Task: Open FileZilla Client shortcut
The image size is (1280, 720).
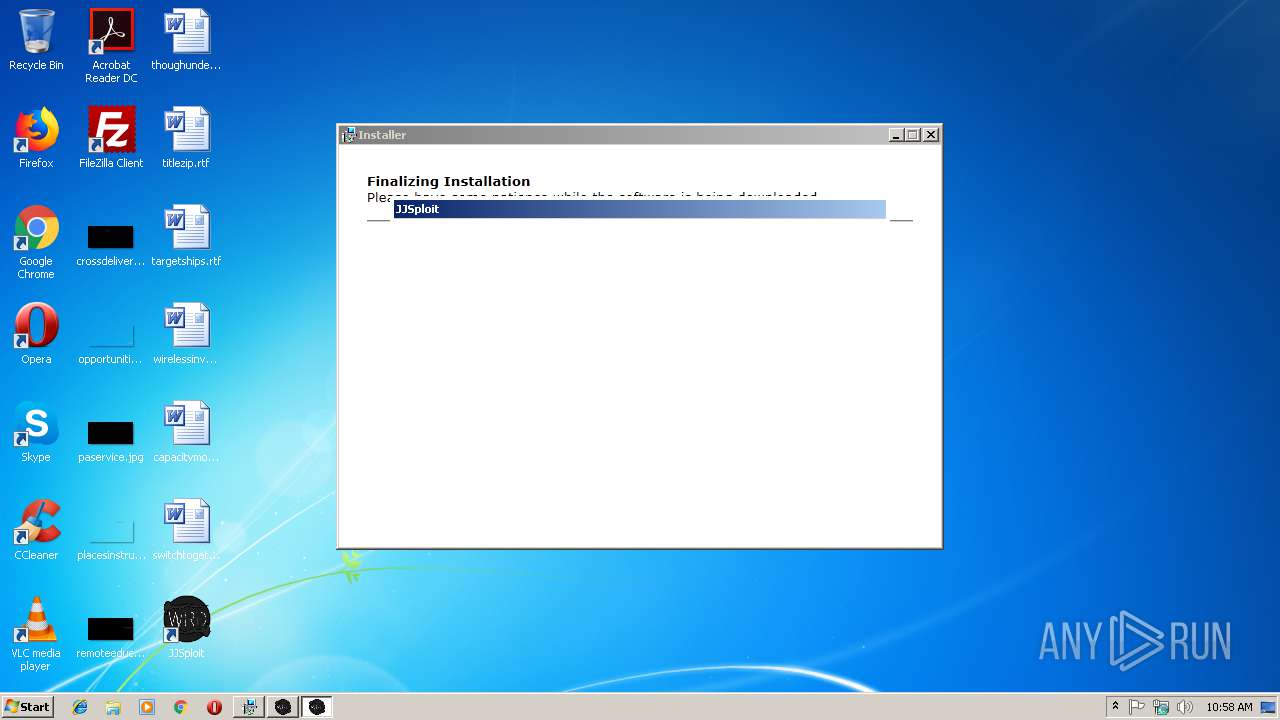Action: 111,138
